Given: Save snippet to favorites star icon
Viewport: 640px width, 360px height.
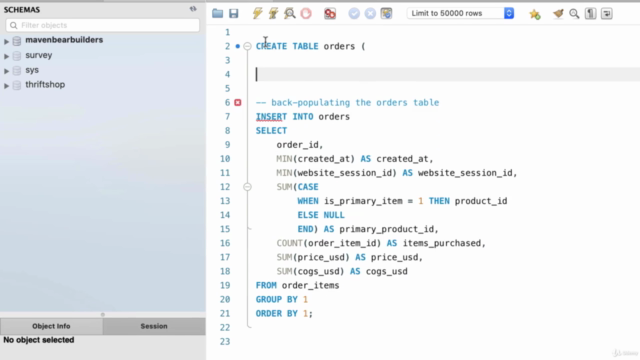Looking at the screenshot, I should click(x=535, y=14).
